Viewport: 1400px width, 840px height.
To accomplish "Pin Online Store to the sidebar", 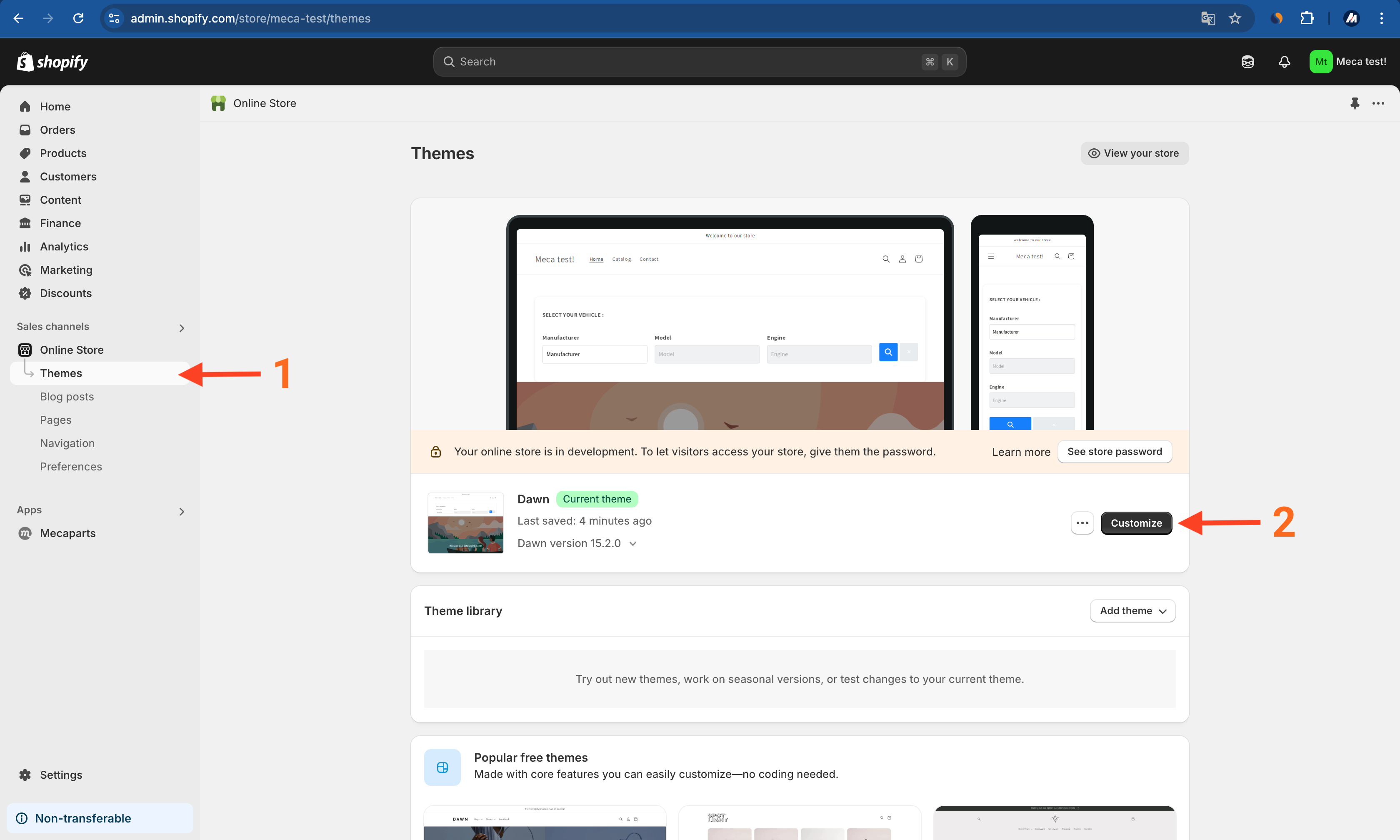I will click(1354, 103).
